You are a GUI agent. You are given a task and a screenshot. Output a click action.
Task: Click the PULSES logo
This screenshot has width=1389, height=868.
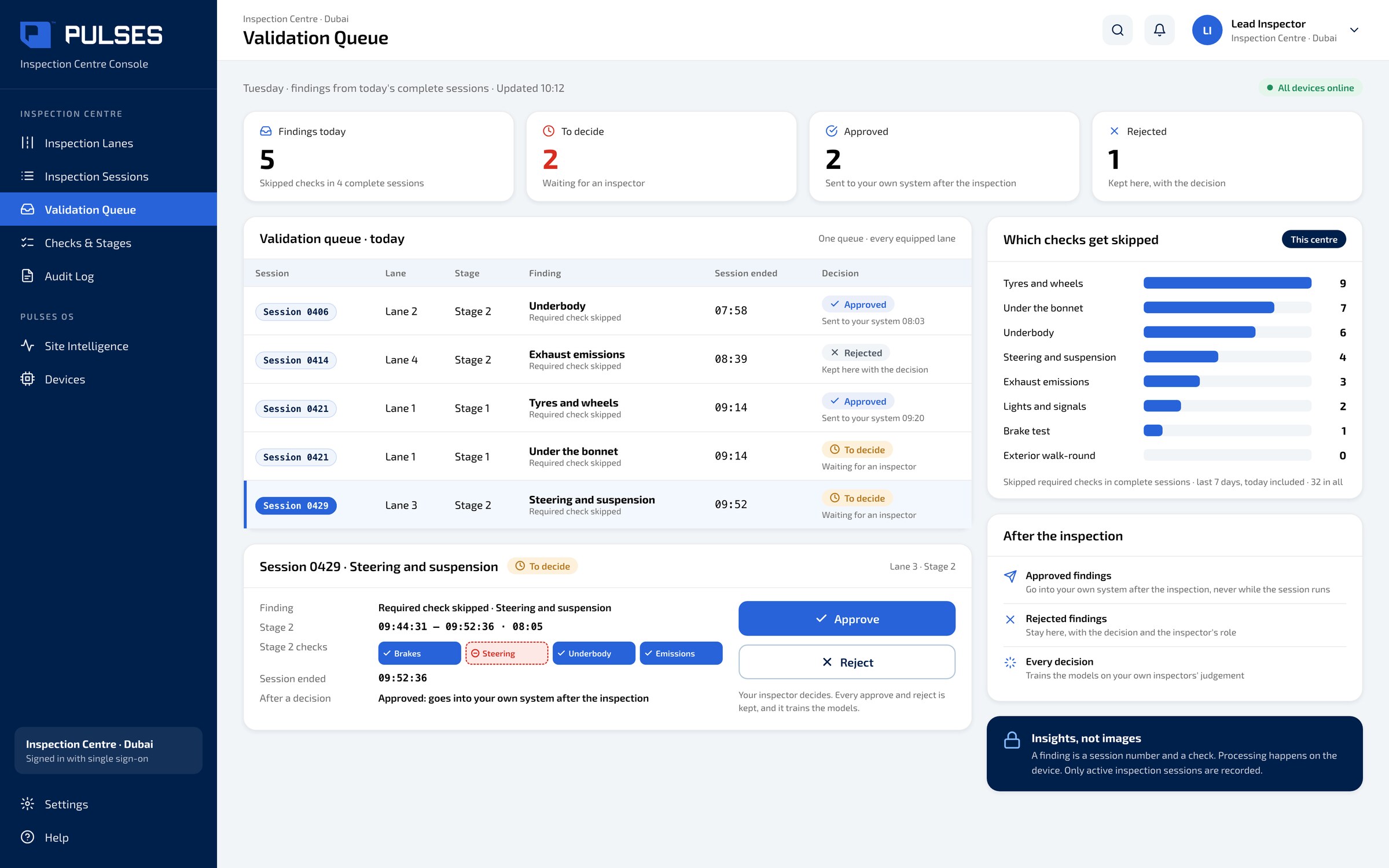pos(91,35)
